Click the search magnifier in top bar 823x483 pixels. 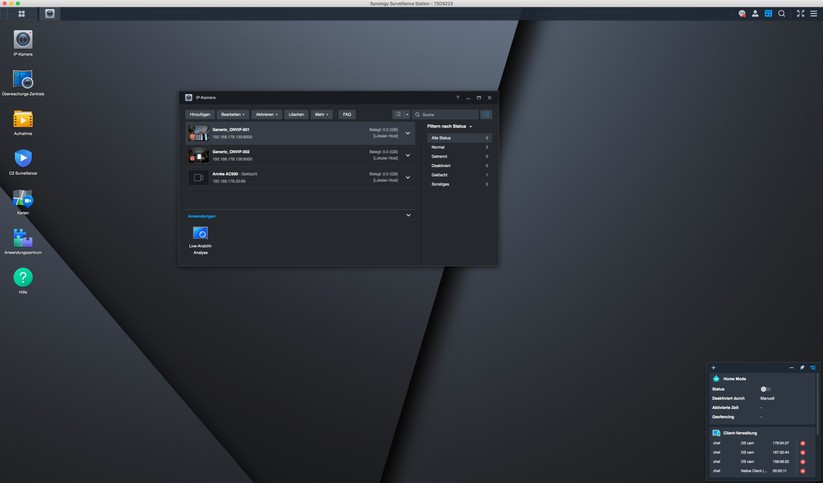pos(782,14)
